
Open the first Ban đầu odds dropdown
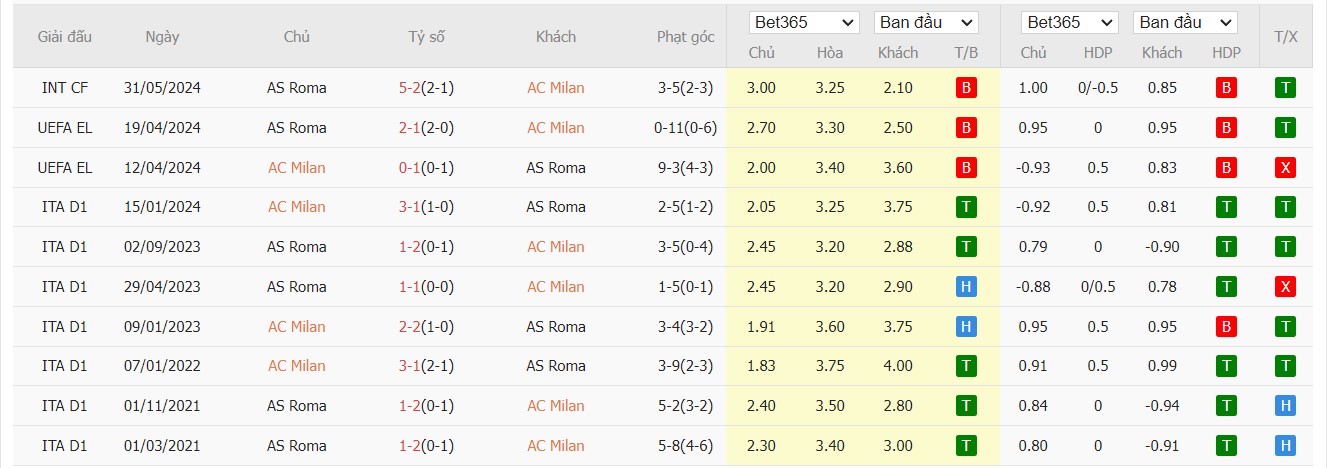pyautogui.click(x=926, y=22)
